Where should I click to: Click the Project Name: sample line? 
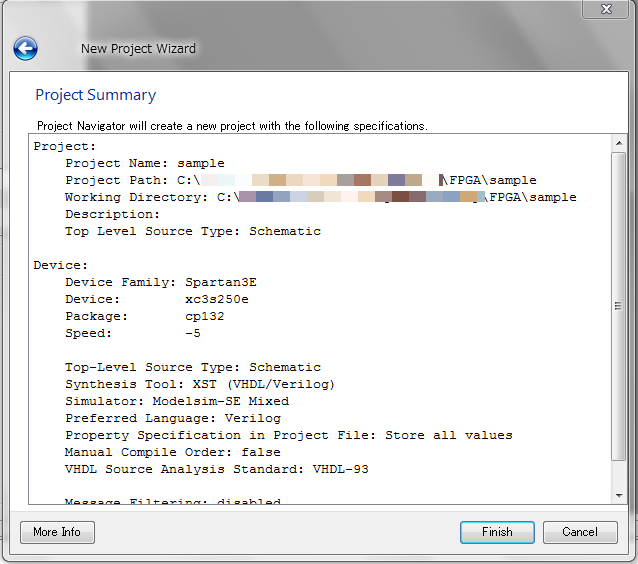(x=145, y=163)
